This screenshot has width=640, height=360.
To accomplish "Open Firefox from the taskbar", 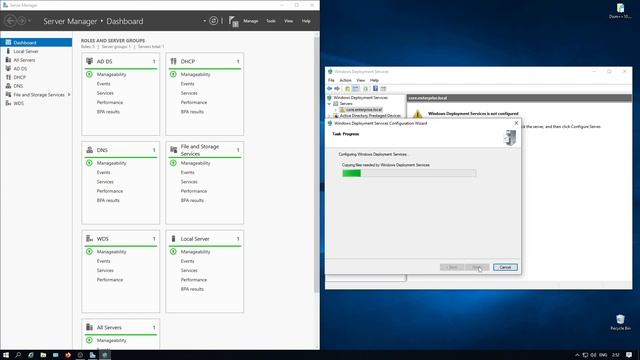I will click(x=68, y=355).
